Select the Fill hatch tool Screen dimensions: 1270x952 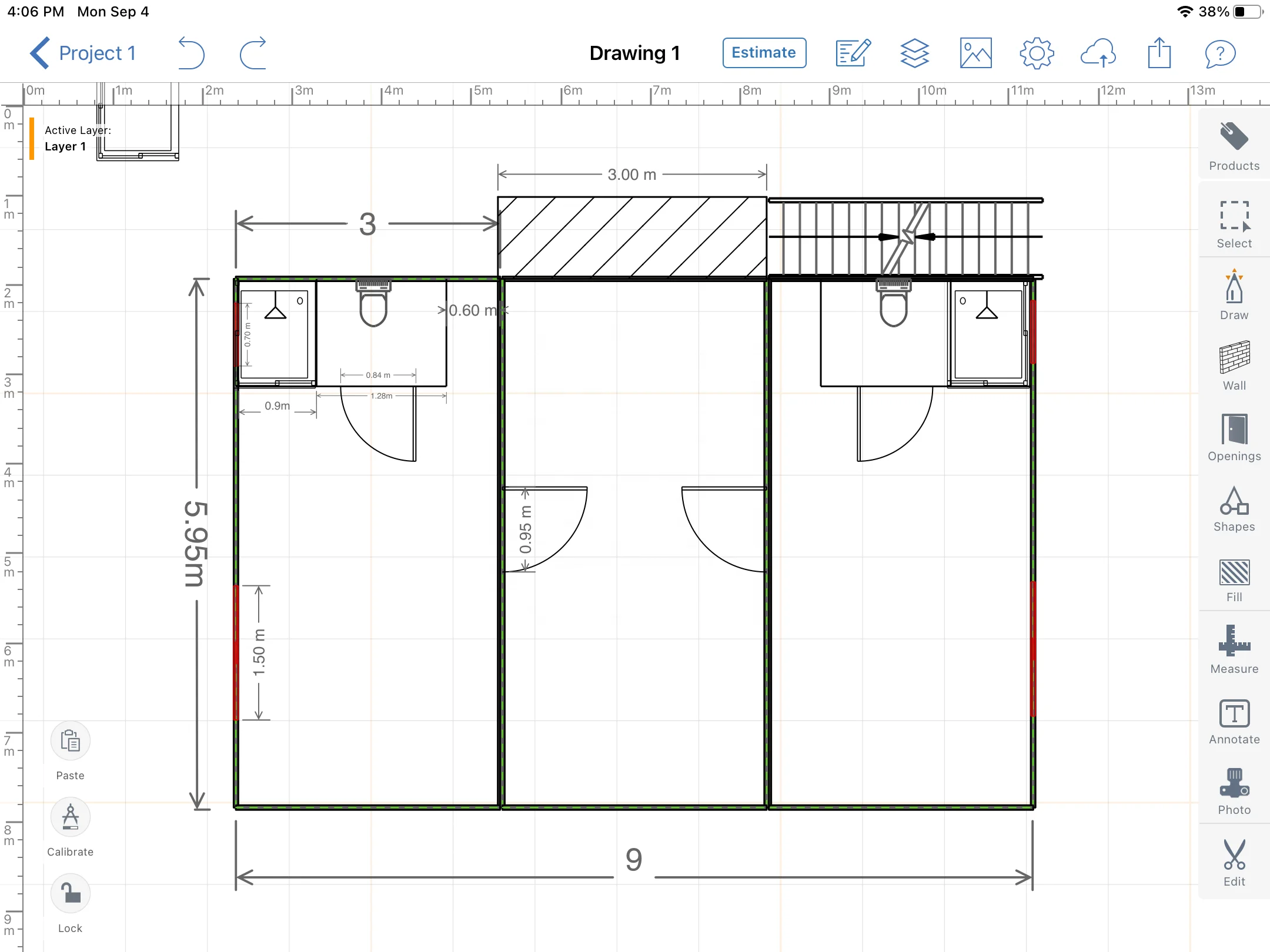pos(1234,579)
